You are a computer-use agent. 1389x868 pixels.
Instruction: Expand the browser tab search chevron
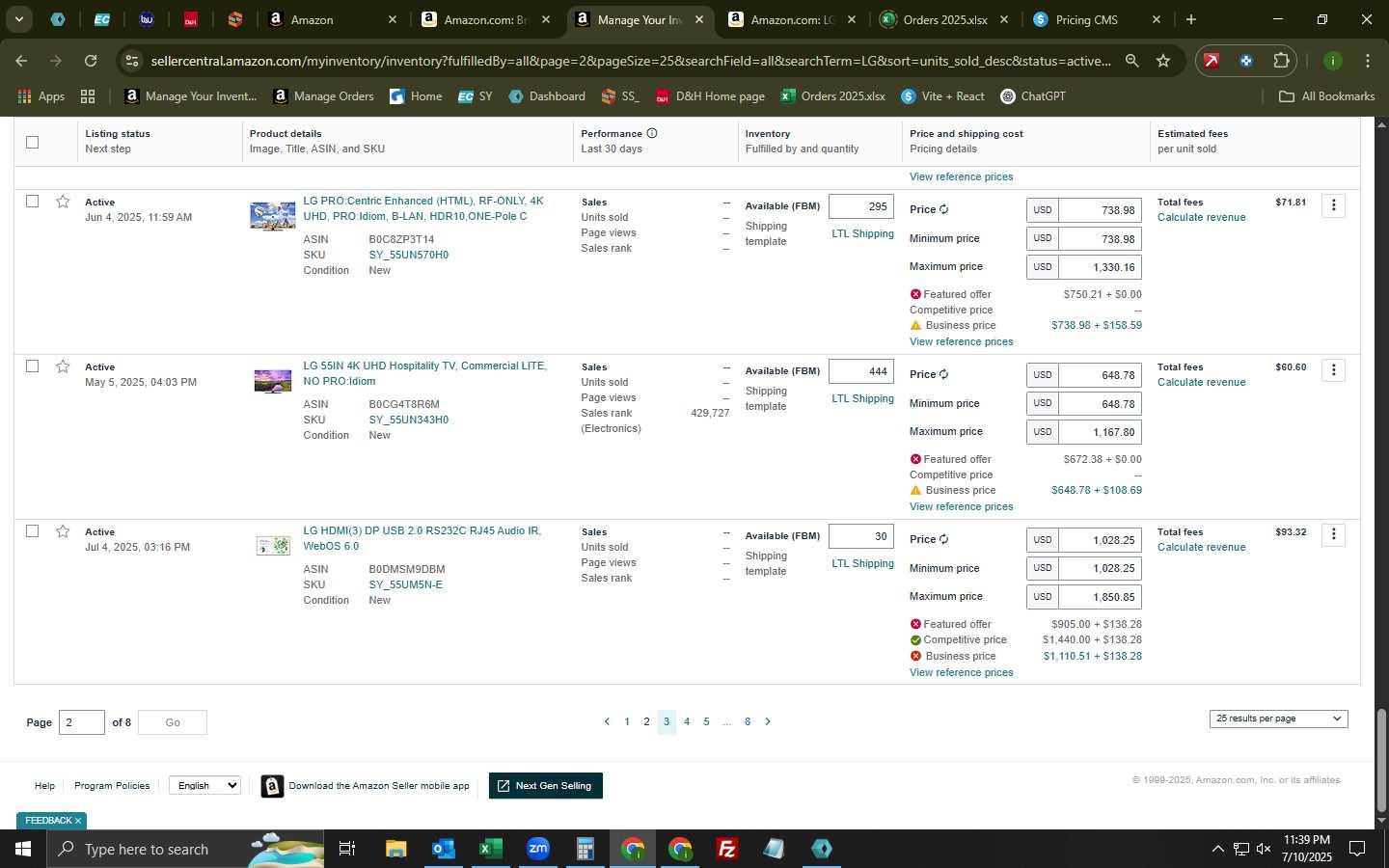[x=18, y=19]
